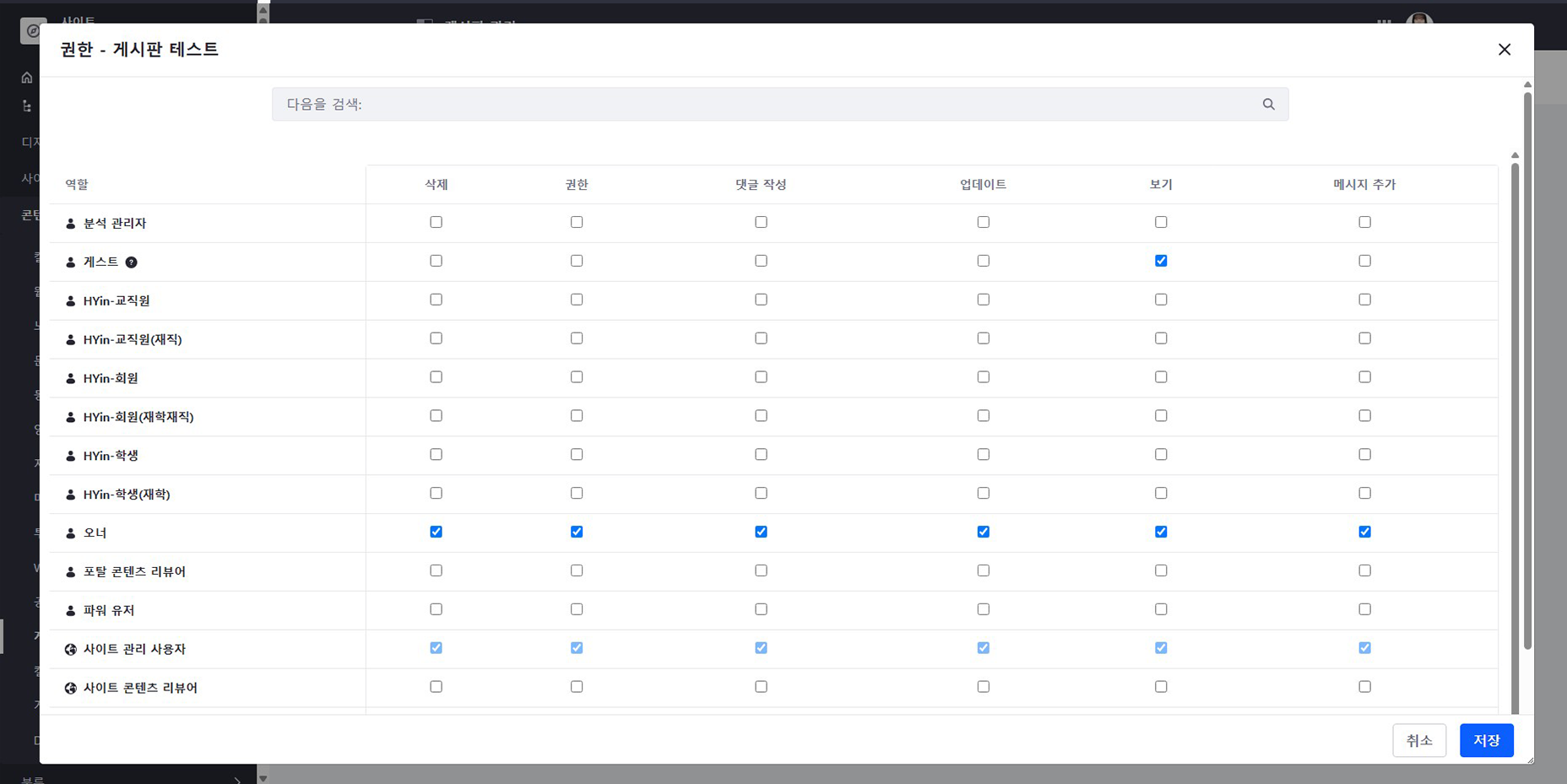Check 보기 for HYin-교직원

click(x=1161, y=300)
